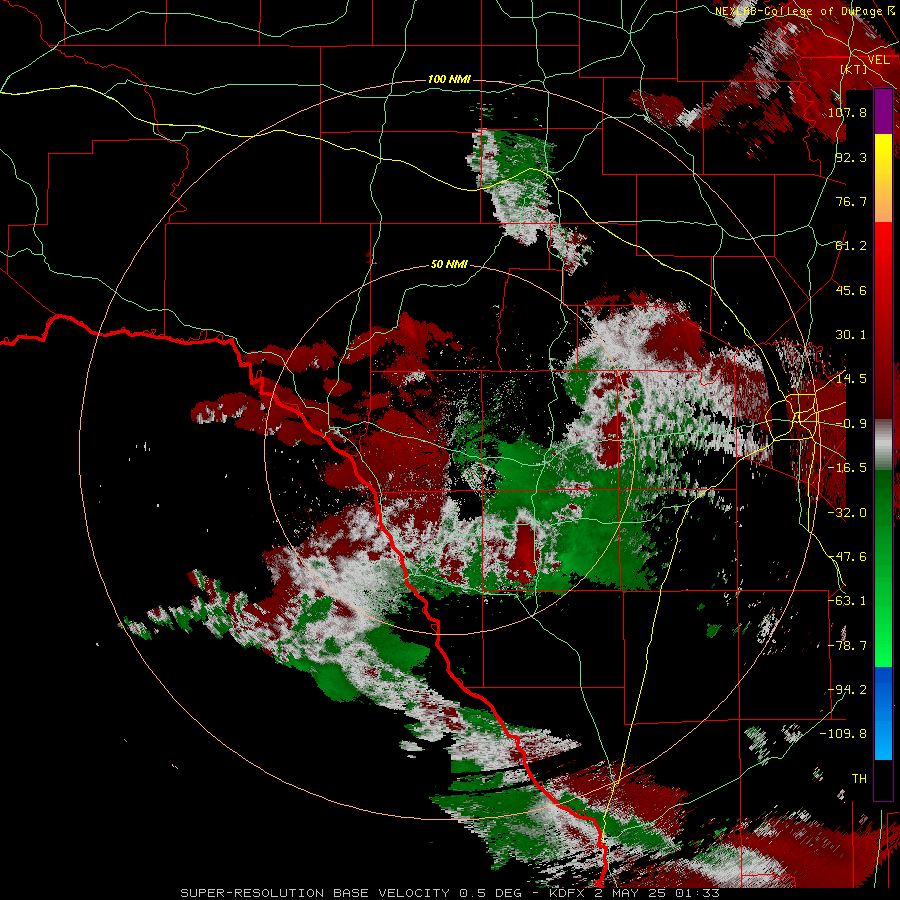The height and width of the screenshot is (900, 900).
Task: Click the -16.5 legend value
Action: (x=847, y=468)
